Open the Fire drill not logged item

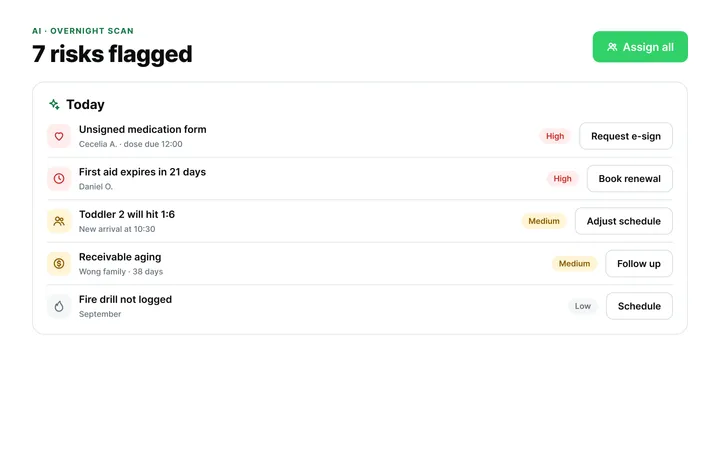[x=125, y=299]
